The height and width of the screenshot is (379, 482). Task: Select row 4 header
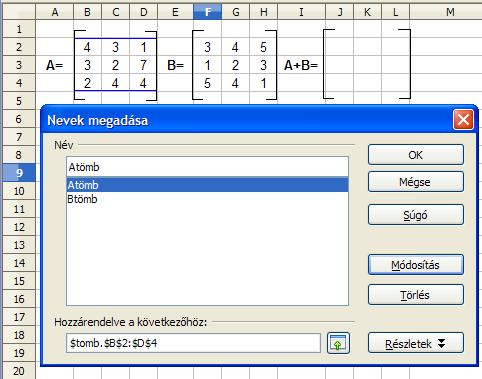[x=19, y=83]
